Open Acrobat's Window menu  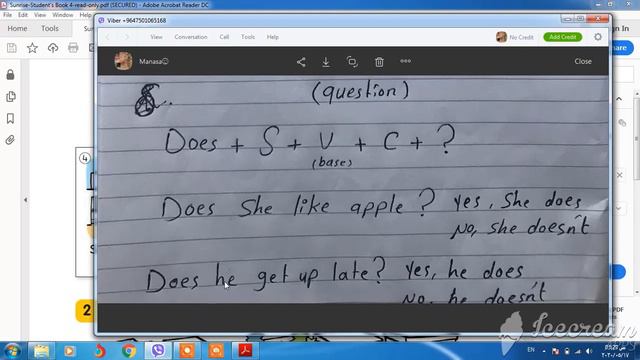click(x=62, y=15)
